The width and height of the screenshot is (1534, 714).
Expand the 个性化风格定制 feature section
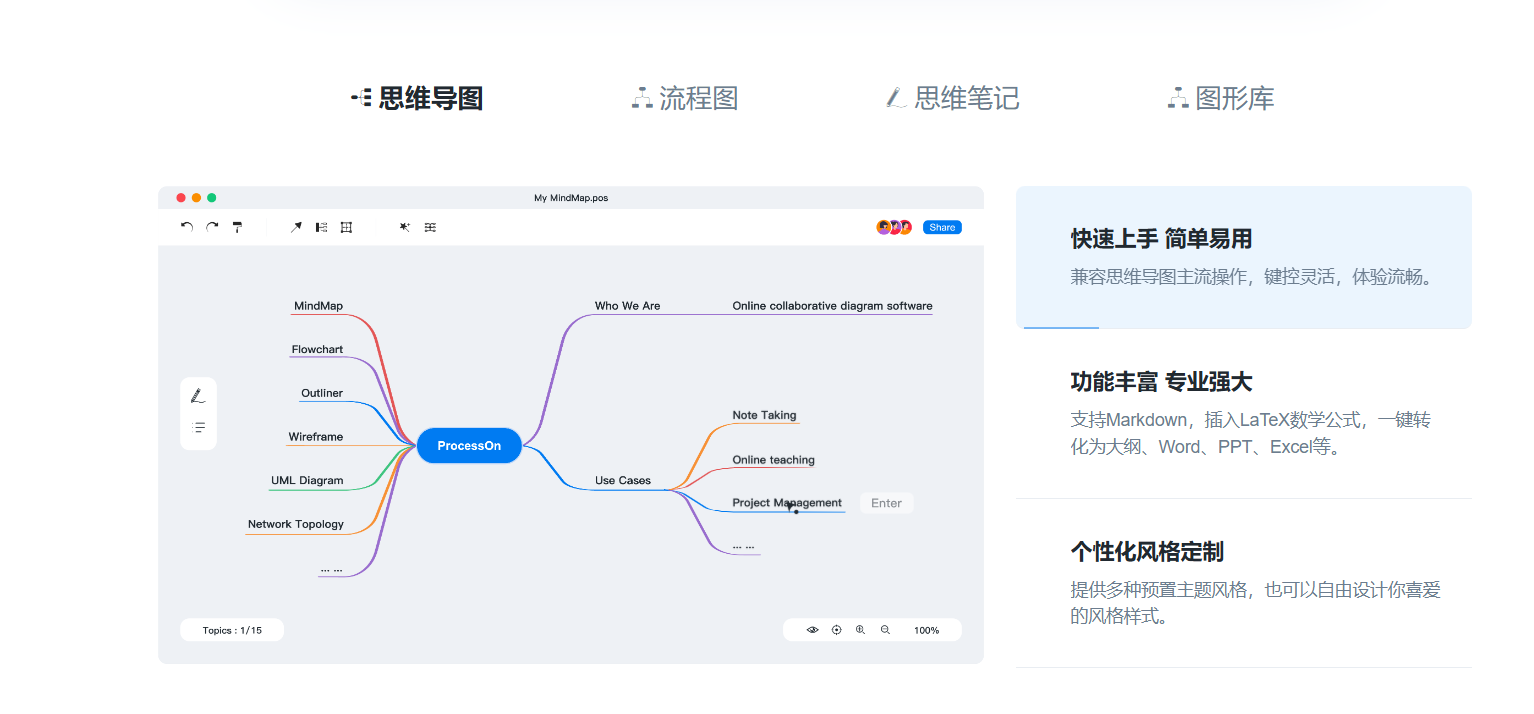click(1243, 582)
